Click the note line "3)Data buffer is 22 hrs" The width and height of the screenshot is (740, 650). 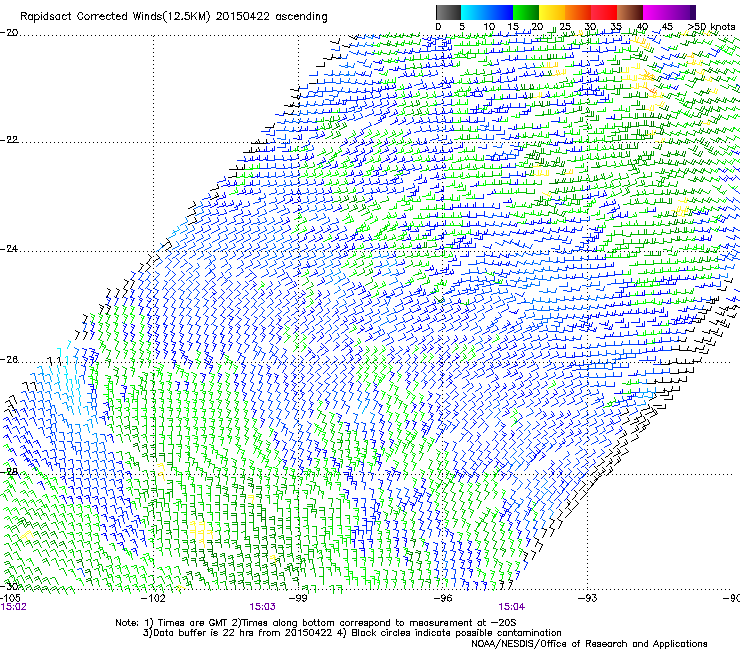click(352, 633)
